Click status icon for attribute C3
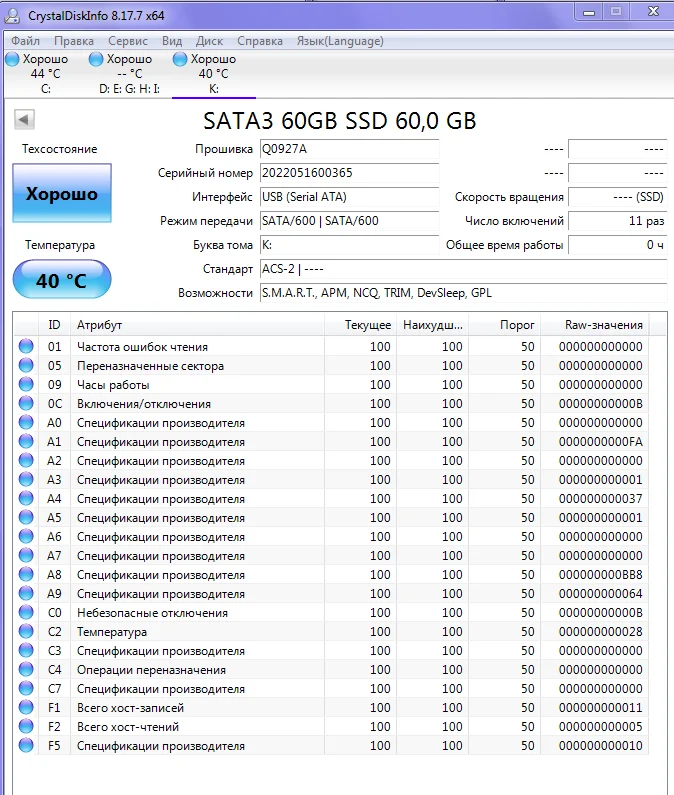 tap(26, 651)
